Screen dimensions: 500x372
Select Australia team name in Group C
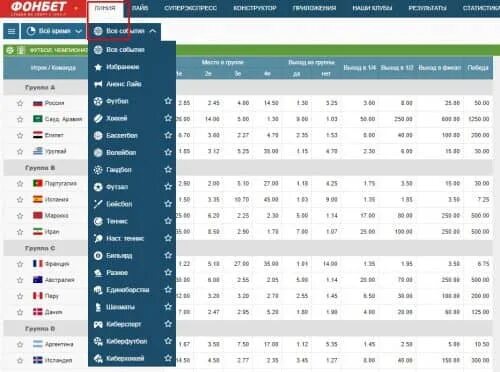[59, 280]
